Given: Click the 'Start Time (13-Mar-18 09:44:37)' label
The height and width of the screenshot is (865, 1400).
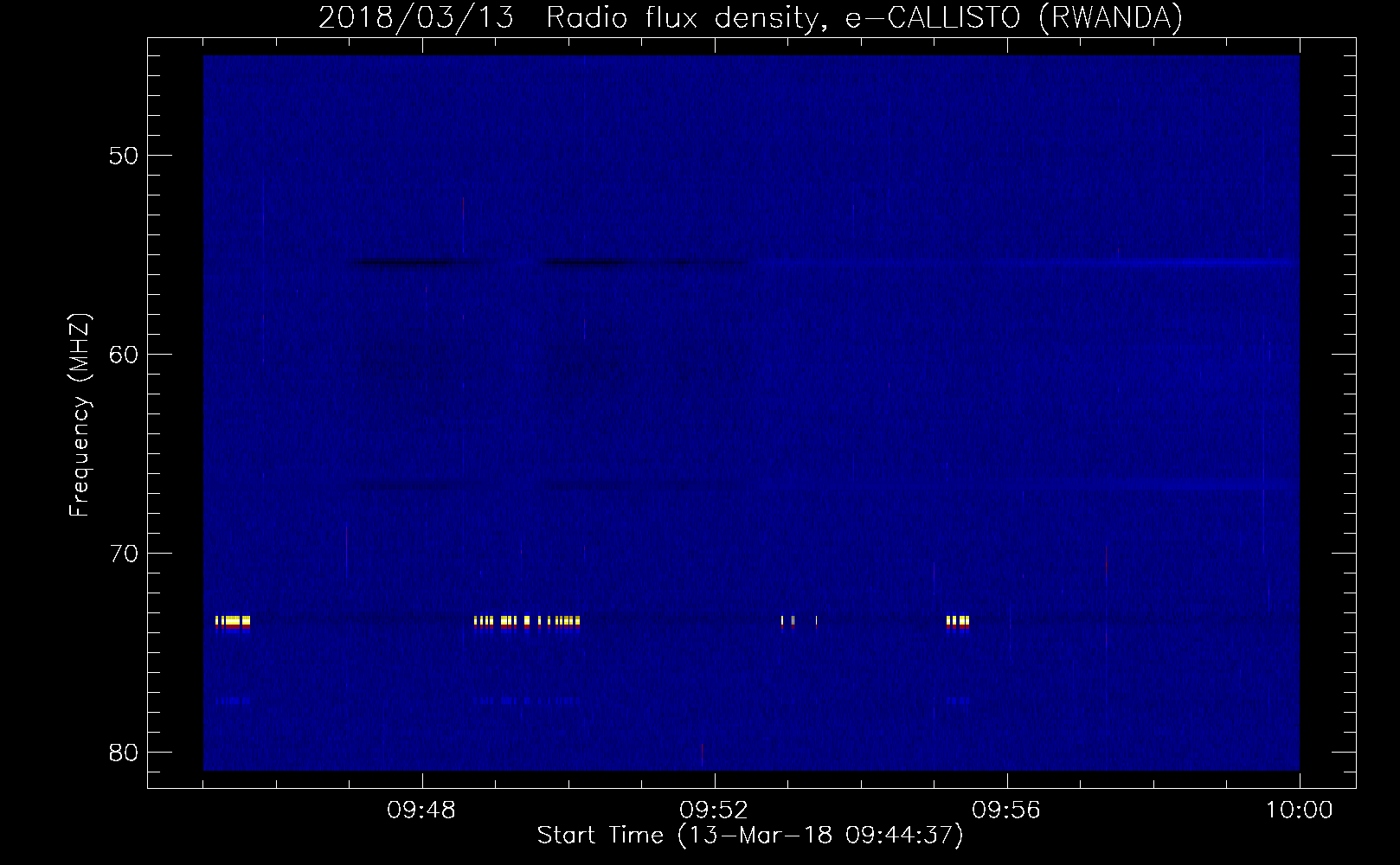Looking at the screenshot, I should point(750,836).
